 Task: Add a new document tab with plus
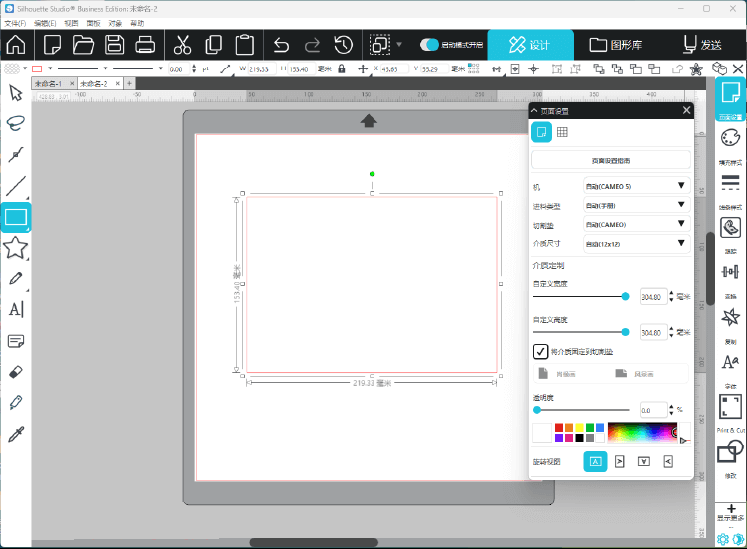129,83
